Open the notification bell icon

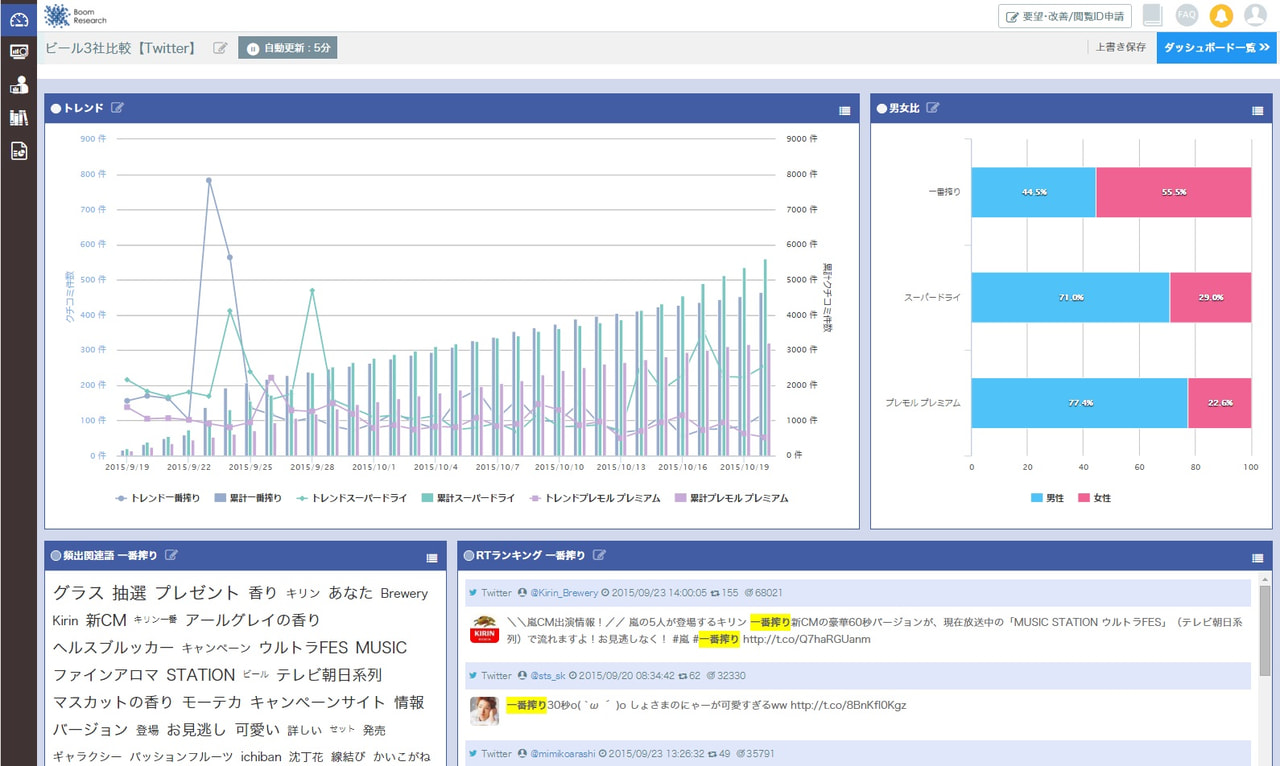1221,15
